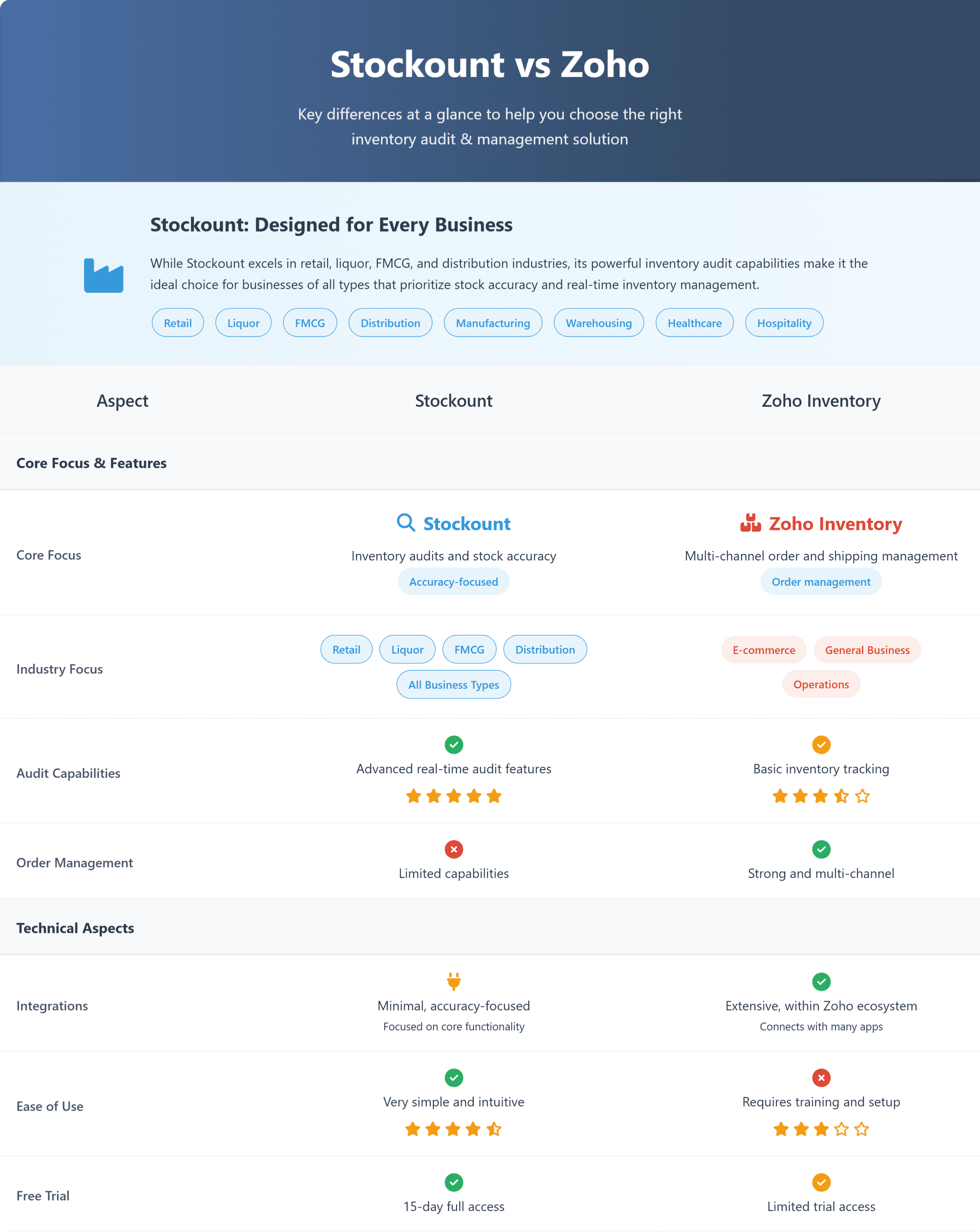
Task: Click the Order management badge
Action: pyautogui.click(x=821, y=582)
